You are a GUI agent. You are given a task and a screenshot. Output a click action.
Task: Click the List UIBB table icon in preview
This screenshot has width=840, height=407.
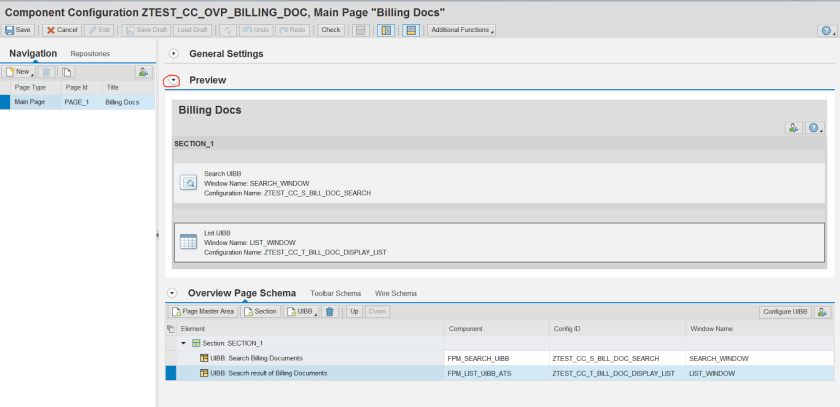[x=188, y=242]
